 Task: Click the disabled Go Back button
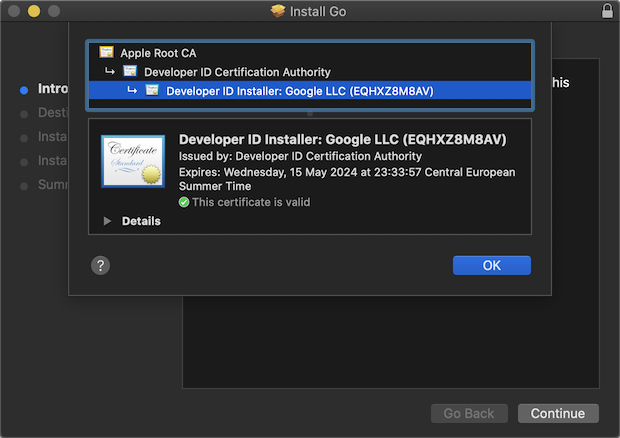[x=469, y=413]
